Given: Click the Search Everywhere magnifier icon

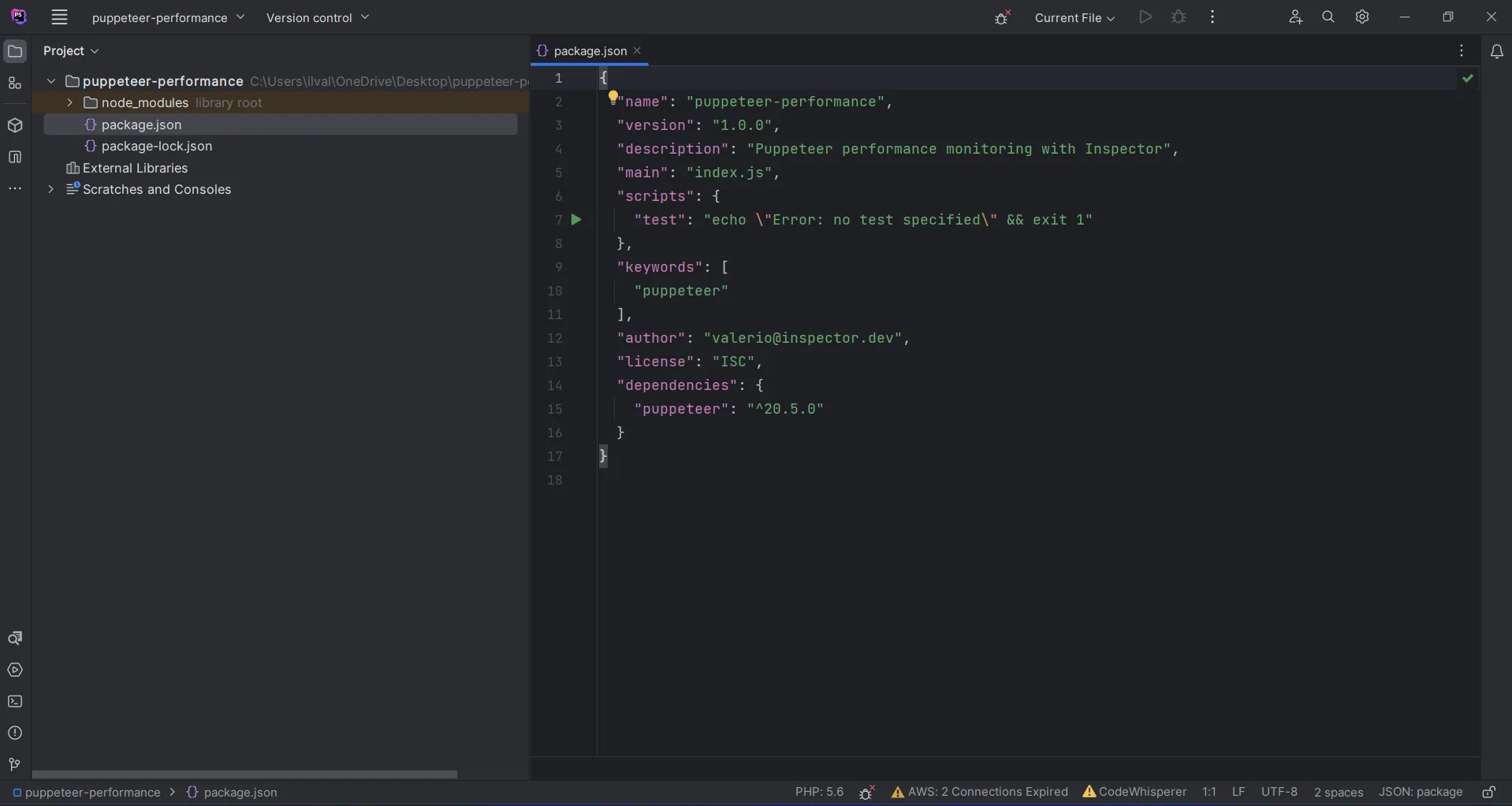Looking at the screenshot, I should [1328, 17].
